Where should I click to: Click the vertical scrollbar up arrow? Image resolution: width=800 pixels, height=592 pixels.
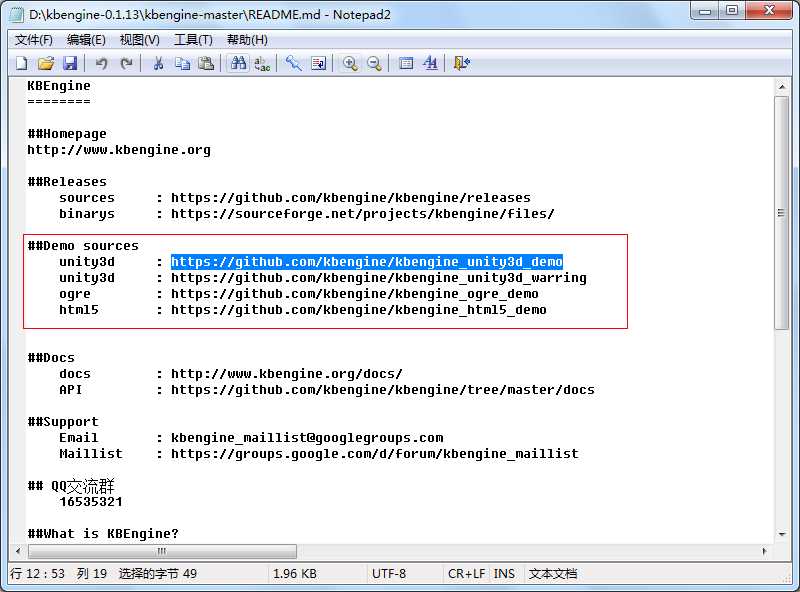click(x=782, y=87)
